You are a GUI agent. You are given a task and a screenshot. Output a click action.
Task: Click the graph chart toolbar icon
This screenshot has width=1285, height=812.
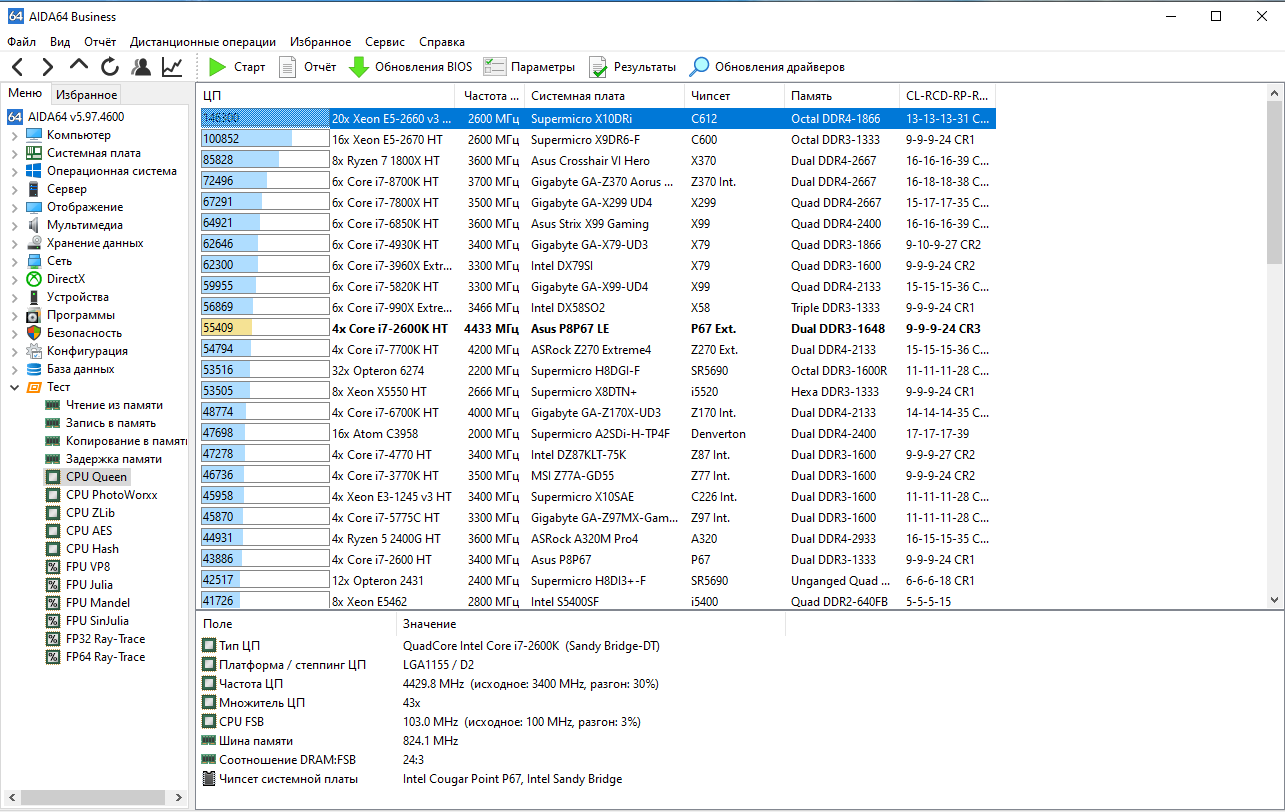pyautogui.click(x=172, y=67)
